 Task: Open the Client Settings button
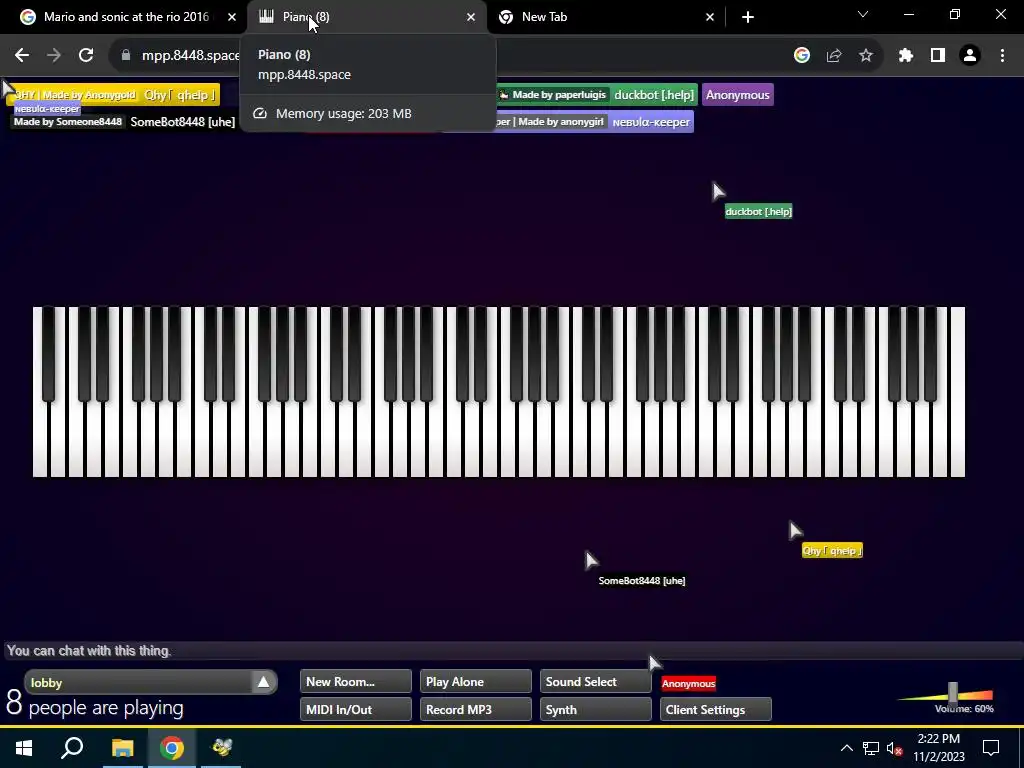point(715,709)
